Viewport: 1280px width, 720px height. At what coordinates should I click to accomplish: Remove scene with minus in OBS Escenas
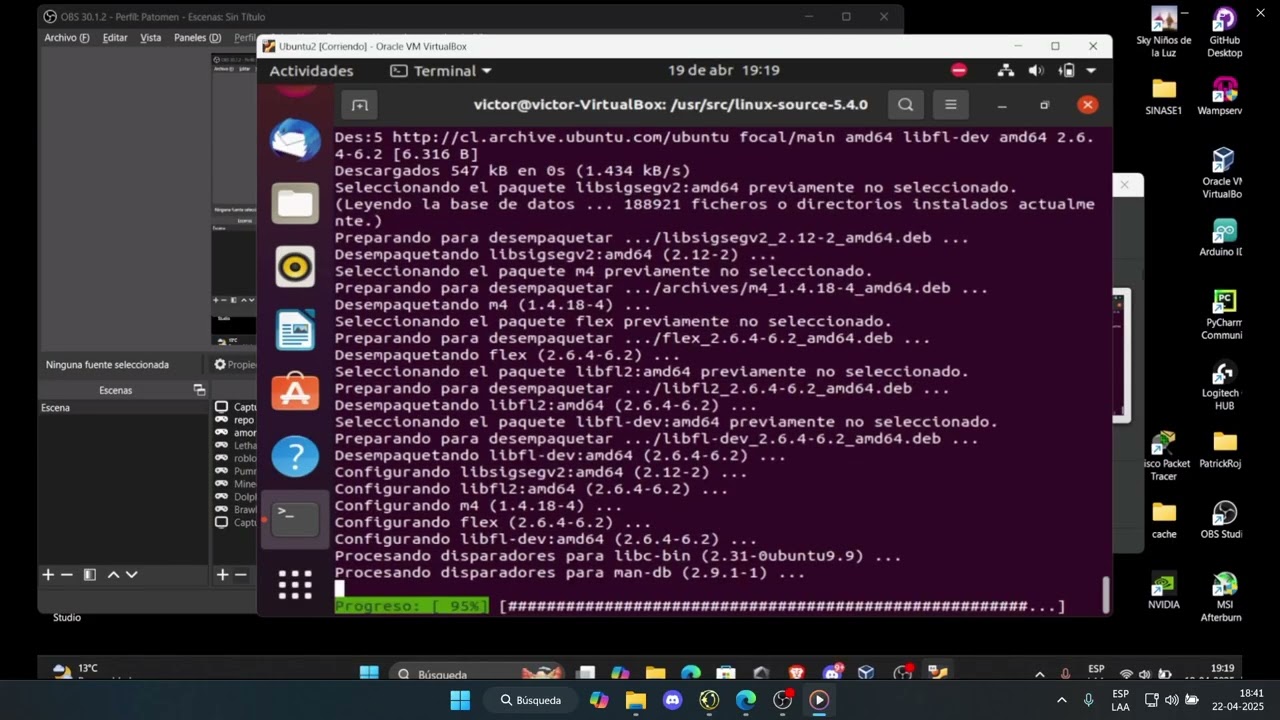pos(67,574)
